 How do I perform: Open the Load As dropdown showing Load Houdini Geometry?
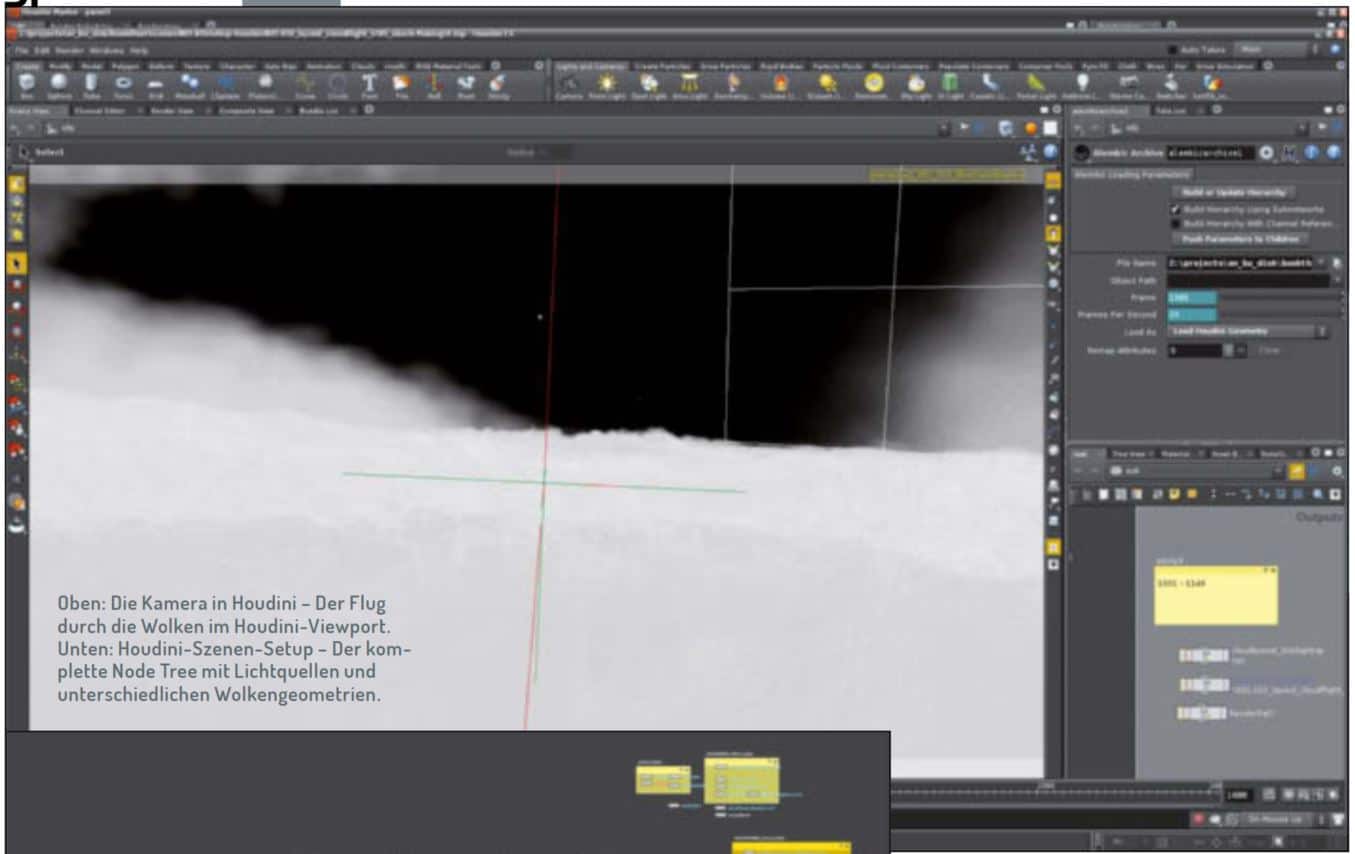coord(1250,332)
